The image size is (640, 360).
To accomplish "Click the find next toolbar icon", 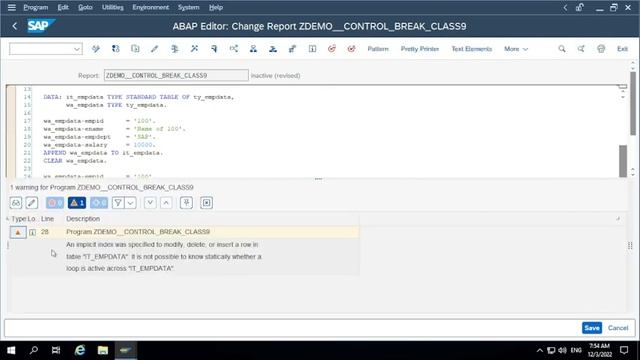I will click(x=581, y=49).
